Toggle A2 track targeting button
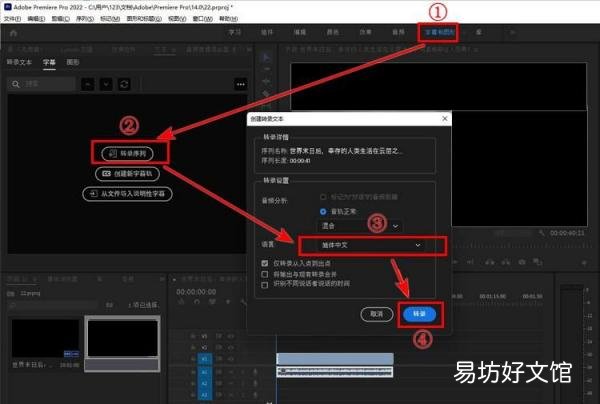The height and width of the screenshot is (404, 600). point(204,383)
